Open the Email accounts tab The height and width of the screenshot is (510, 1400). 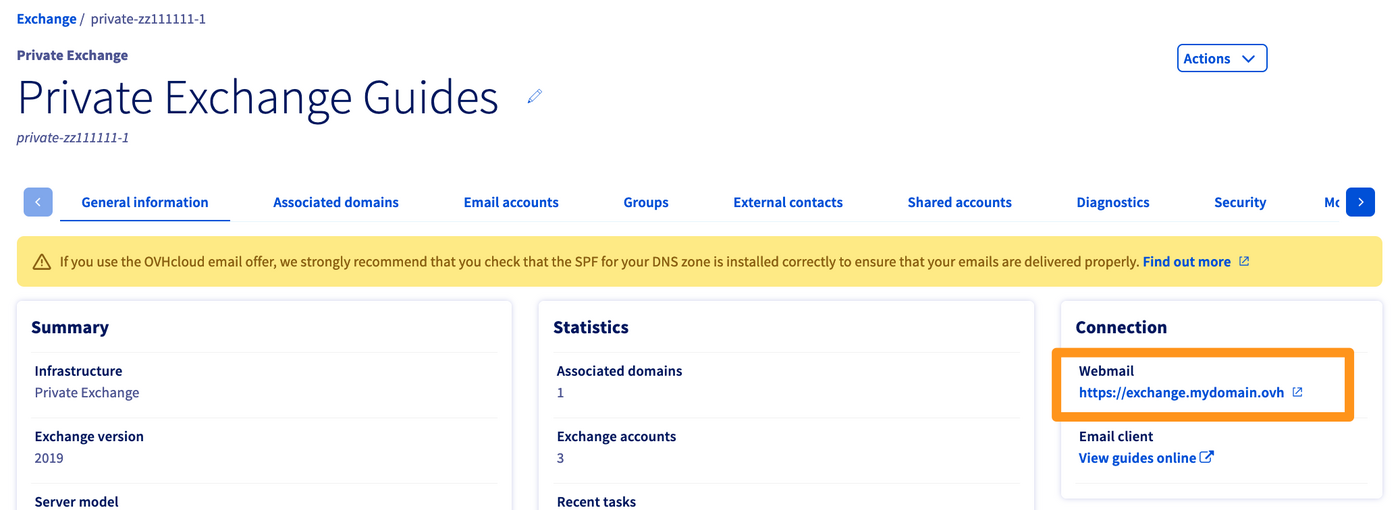coord(511,202)
